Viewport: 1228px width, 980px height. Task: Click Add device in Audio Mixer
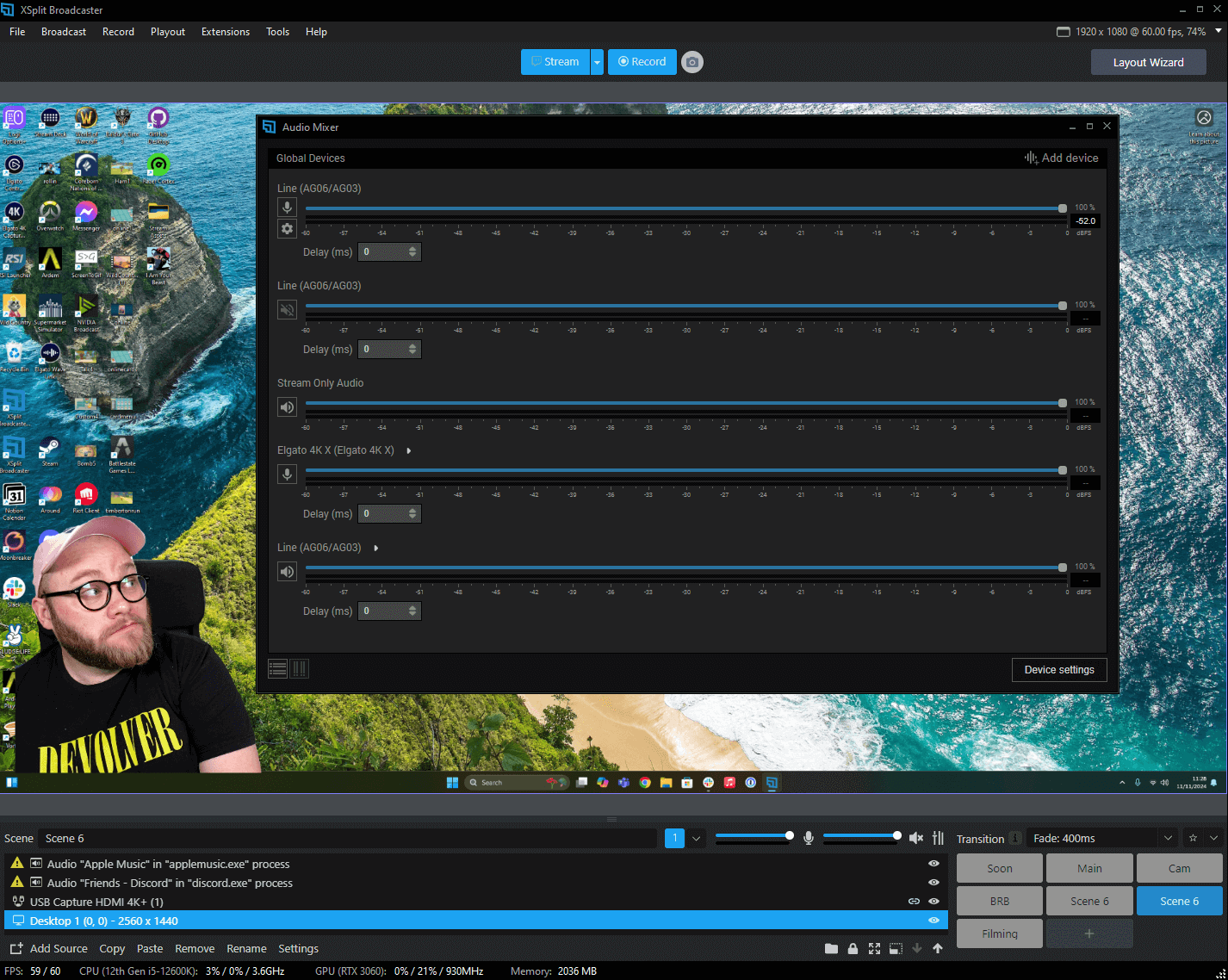pyautogui.click(x=1061, y=158)
